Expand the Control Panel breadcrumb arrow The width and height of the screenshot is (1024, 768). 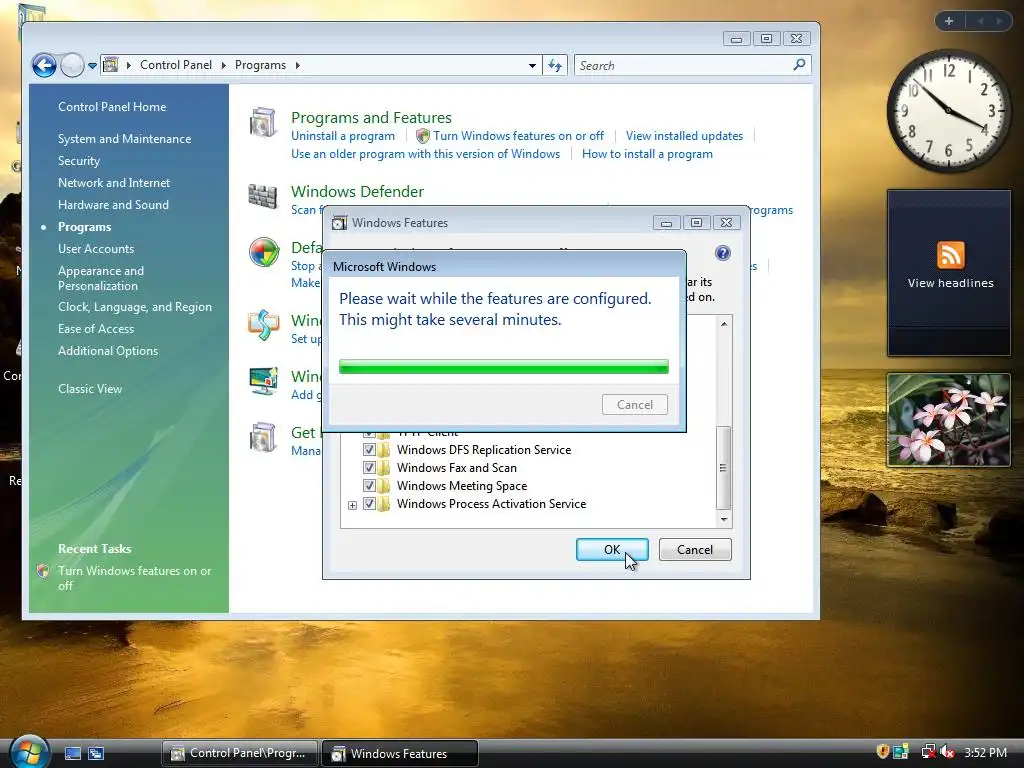point(224,65)
